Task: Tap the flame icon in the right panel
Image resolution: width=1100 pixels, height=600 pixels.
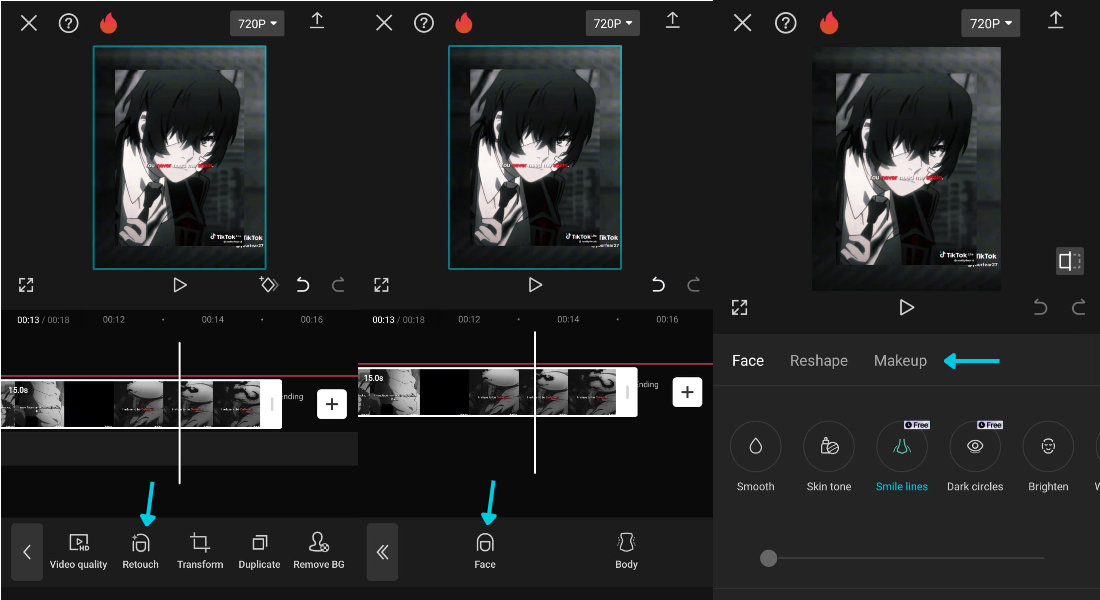Action: 829,23
